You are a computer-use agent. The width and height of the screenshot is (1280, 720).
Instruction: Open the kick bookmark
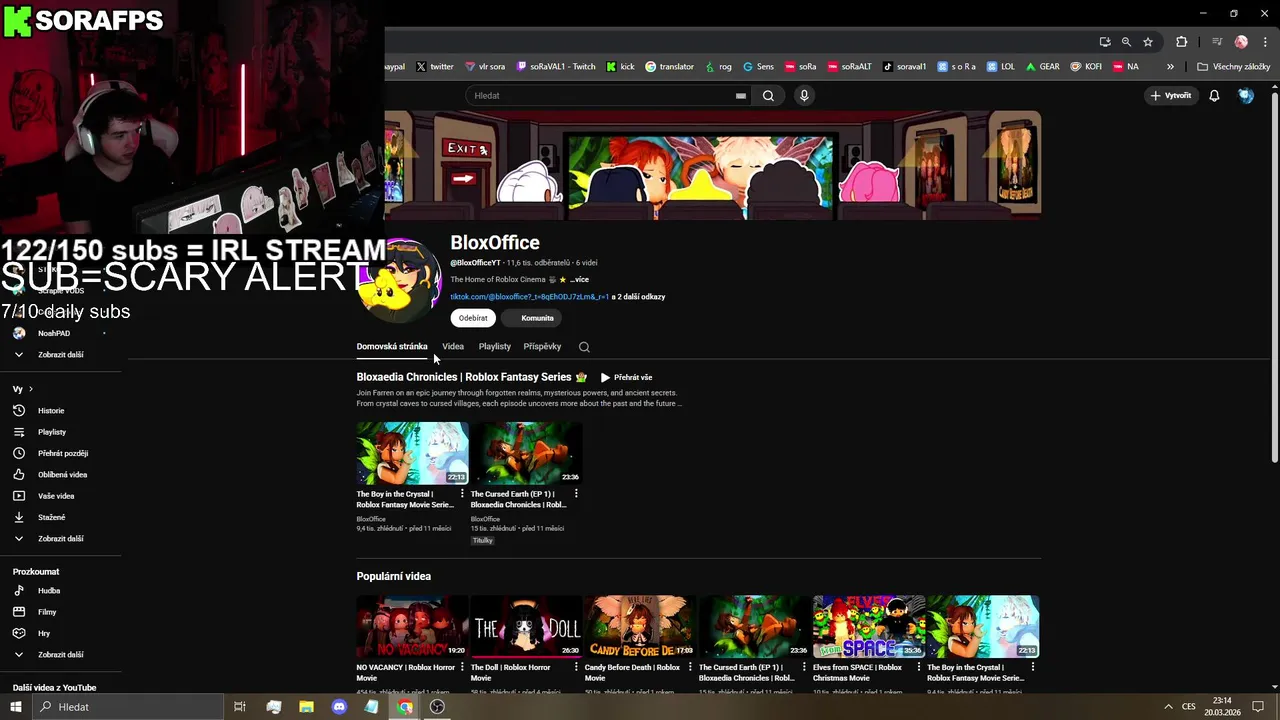click(620, 67)
